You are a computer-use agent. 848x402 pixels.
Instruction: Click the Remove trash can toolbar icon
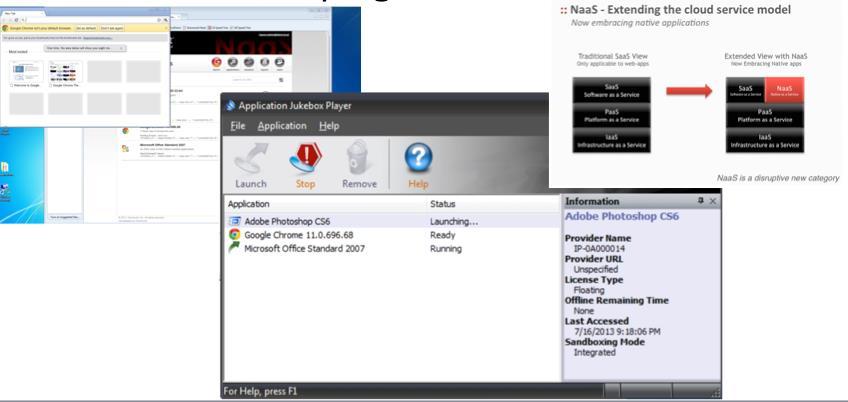tap(359, 165)
